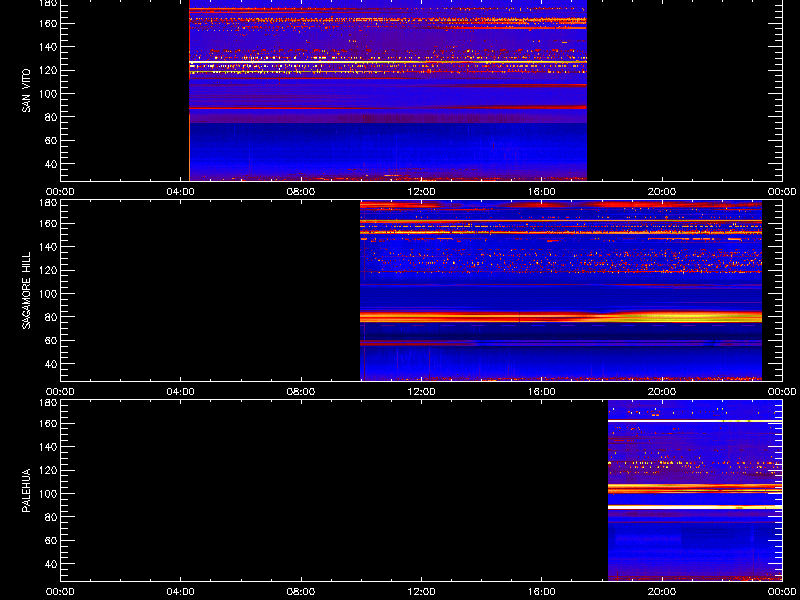Select the 40 tick label on San Vito axis

tap(49, 164)
